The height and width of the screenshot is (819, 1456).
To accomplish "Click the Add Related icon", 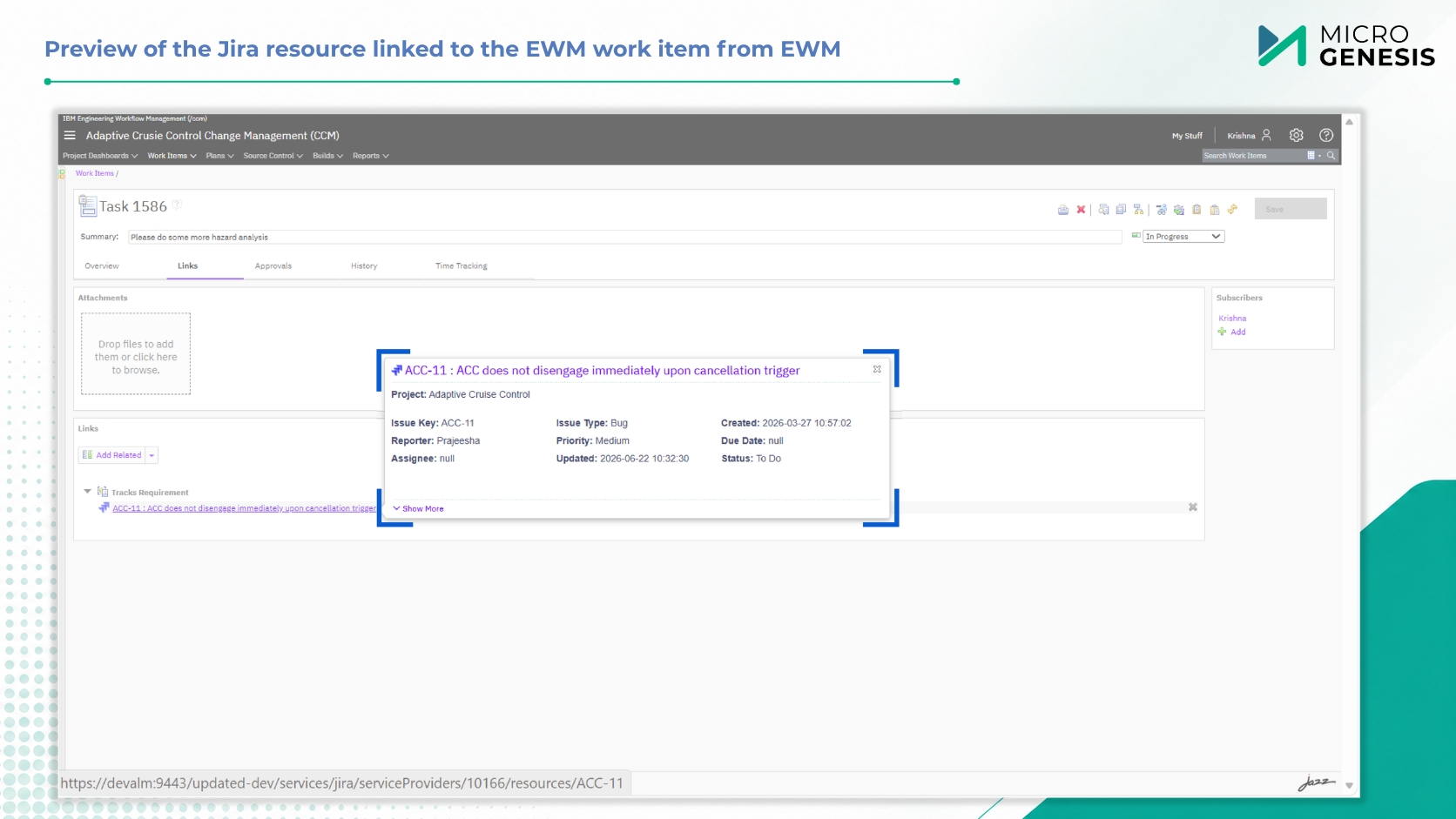I will point(87,454).
